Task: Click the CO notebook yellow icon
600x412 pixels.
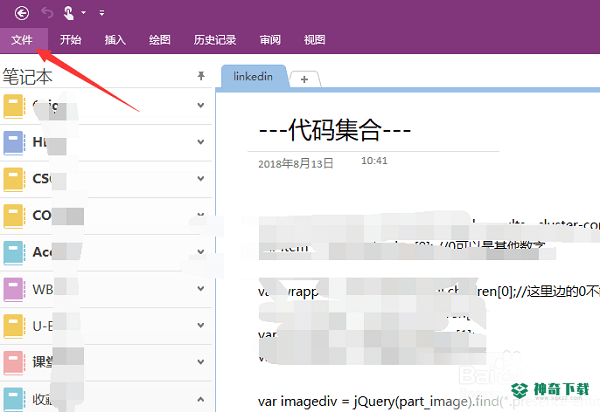Action: coord(13,216)
